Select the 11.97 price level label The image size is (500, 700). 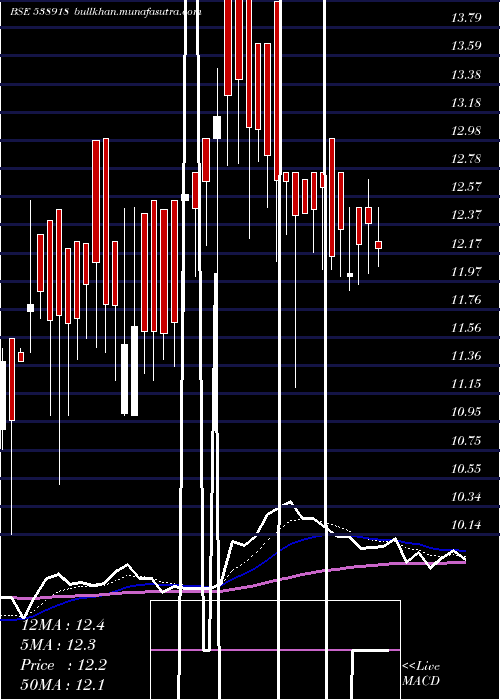click(466, 271)
